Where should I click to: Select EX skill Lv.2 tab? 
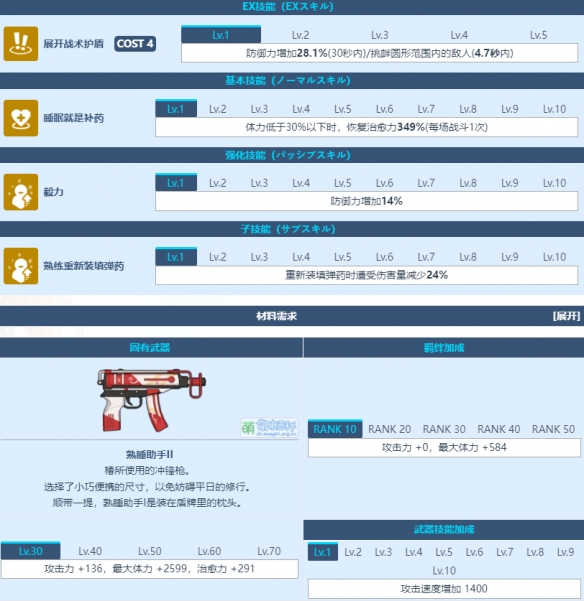pyautogui.click(x=300, y=35)
